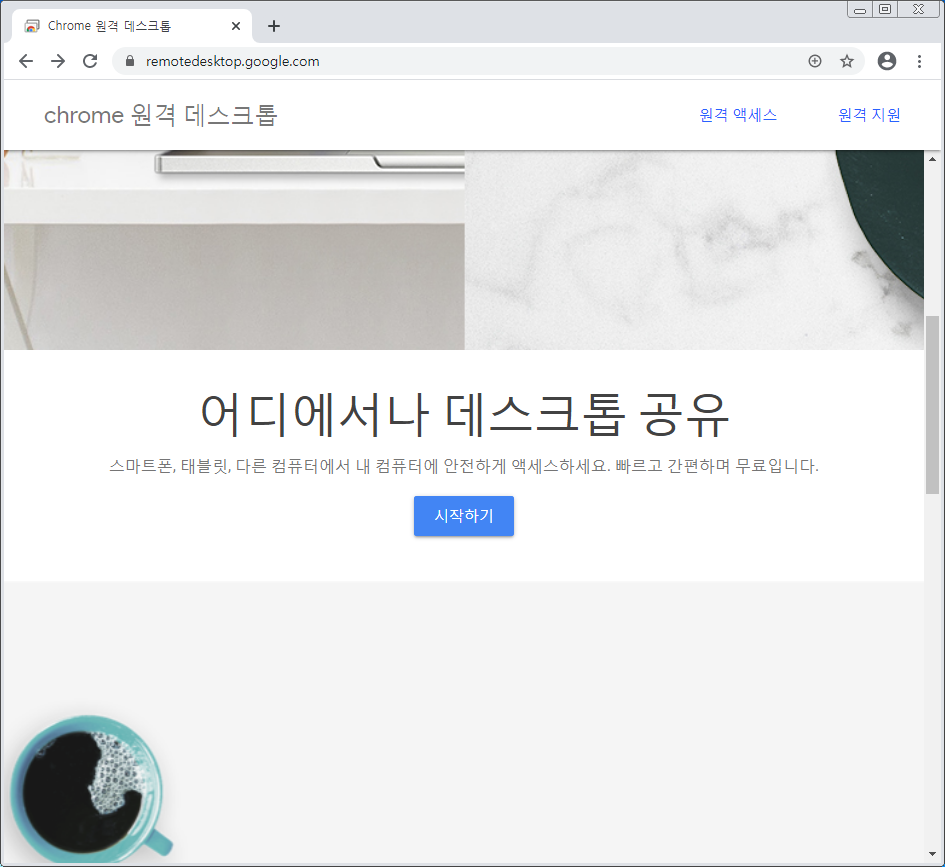Image resolution: width=945 pixels, height=867 pixels.
Task: Minimize the Chrome window
Action: (x=860, y=10)
